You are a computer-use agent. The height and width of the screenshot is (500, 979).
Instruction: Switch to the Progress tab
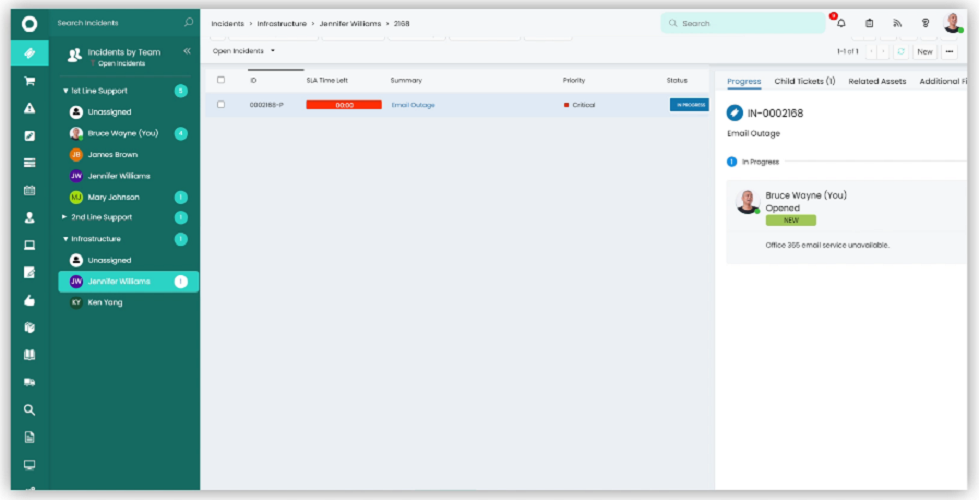(744, 81)
